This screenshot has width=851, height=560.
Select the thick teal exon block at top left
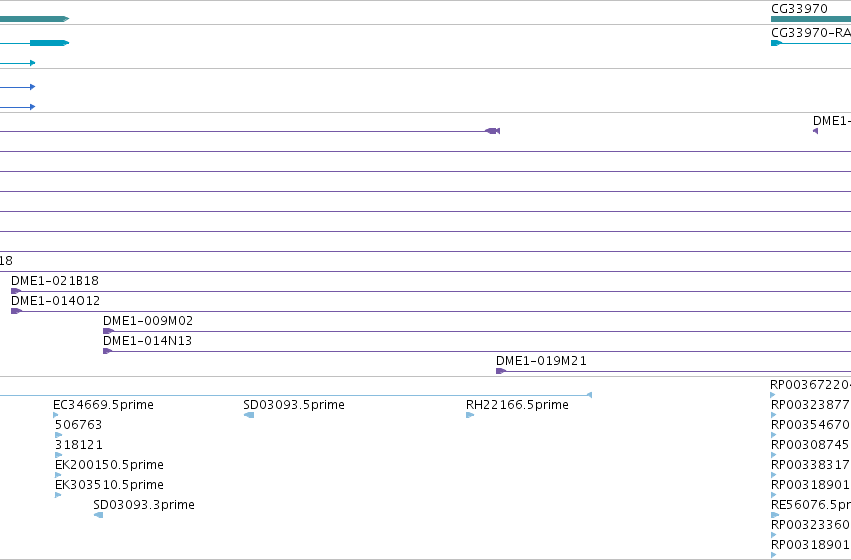tap(34, 19)
